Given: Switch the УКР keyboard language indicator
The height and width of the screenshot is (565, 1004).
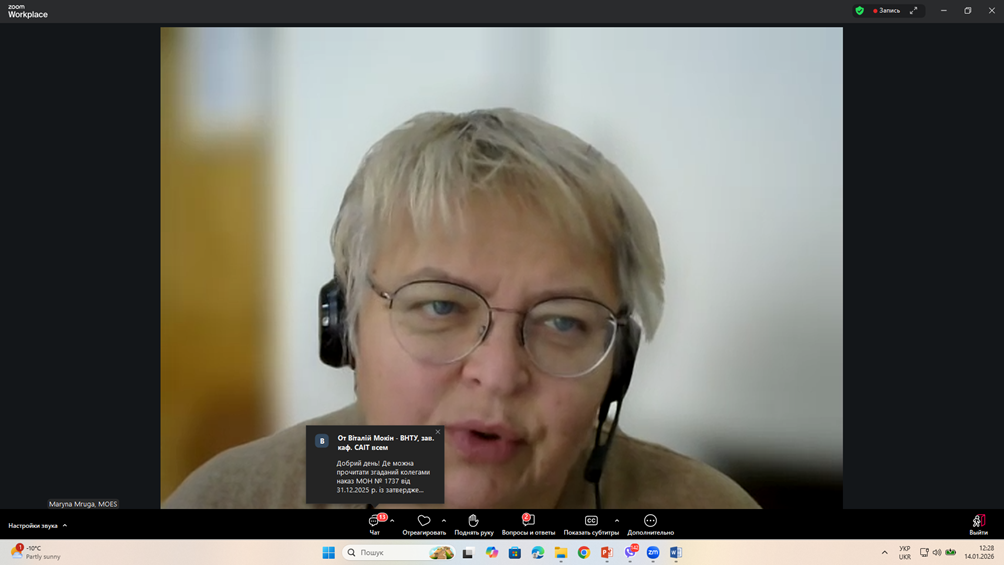Looking at the screenshot, I should pyautogui.click(x=905, y=553).
